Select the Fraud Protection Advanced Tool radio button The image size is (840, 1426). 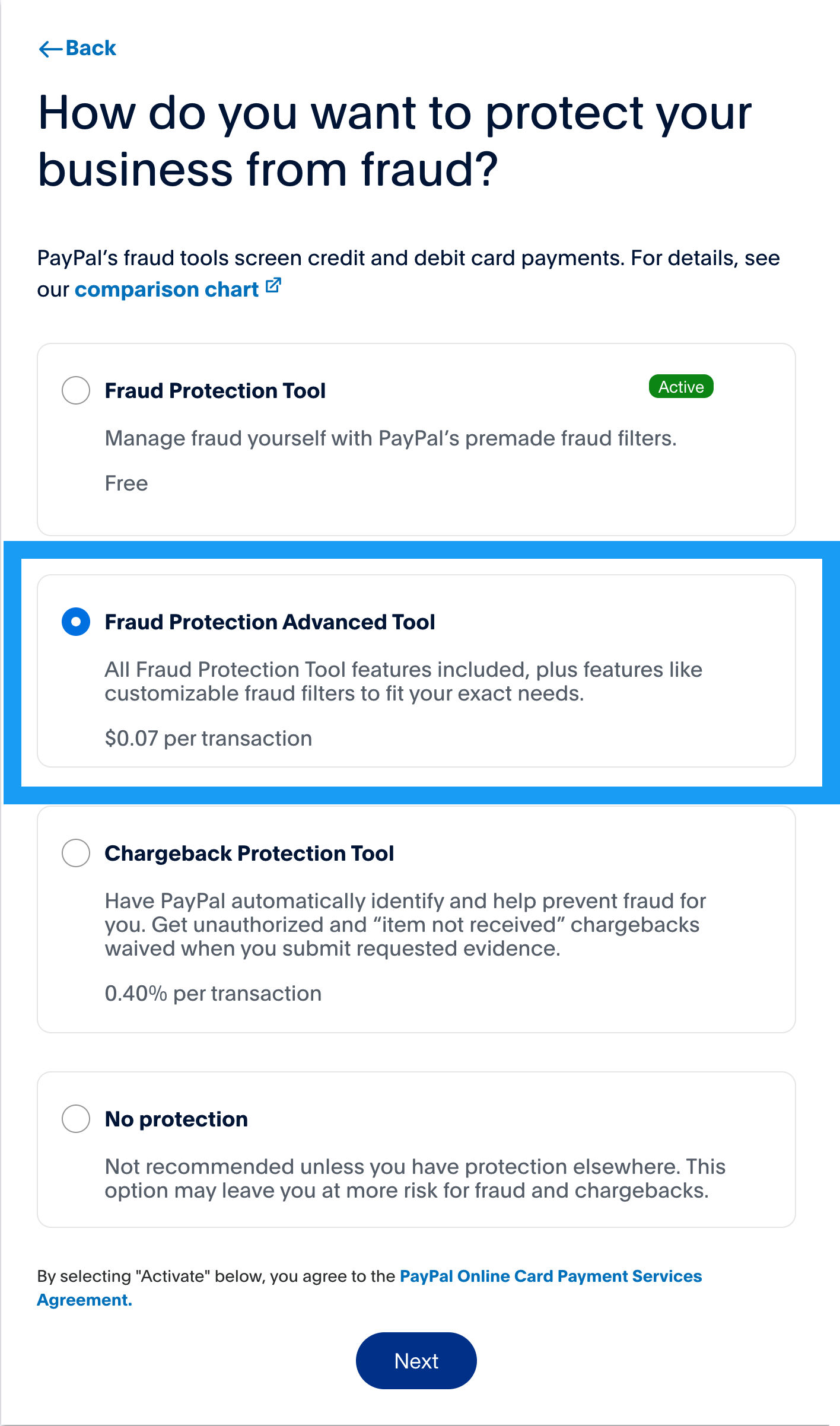(x=76, y=622)
